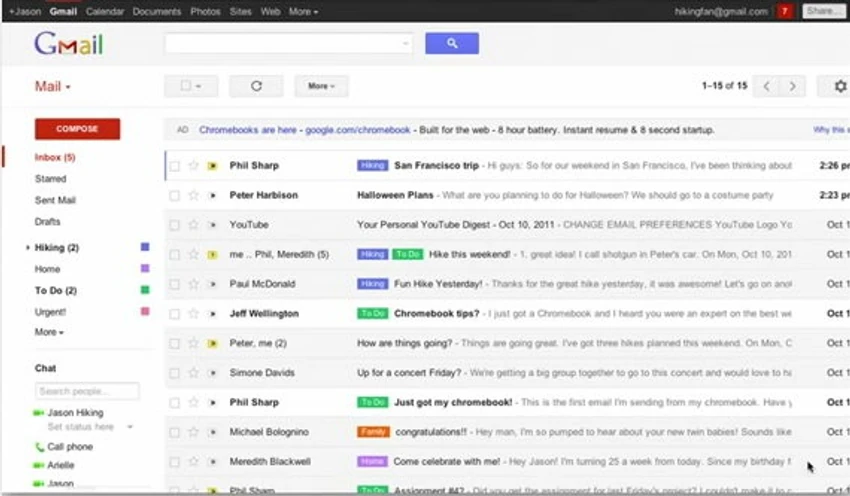Refresh the inbox with the reload icon
The width and height of the screenshot is (850, 496).
[256, 86]
